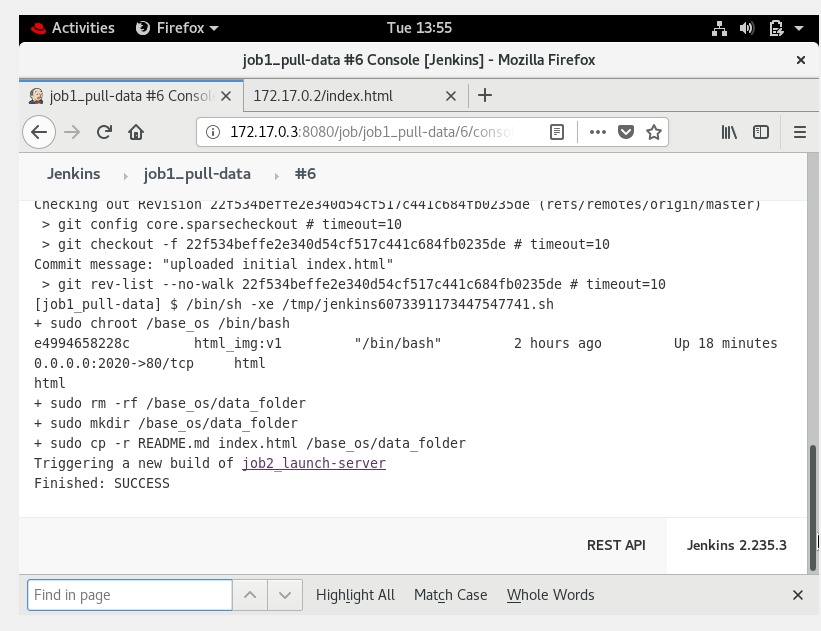The width and height of the screenshot is (821, 631).
Task: Toggle reader view in address bar
Action: tap(557, 132)
